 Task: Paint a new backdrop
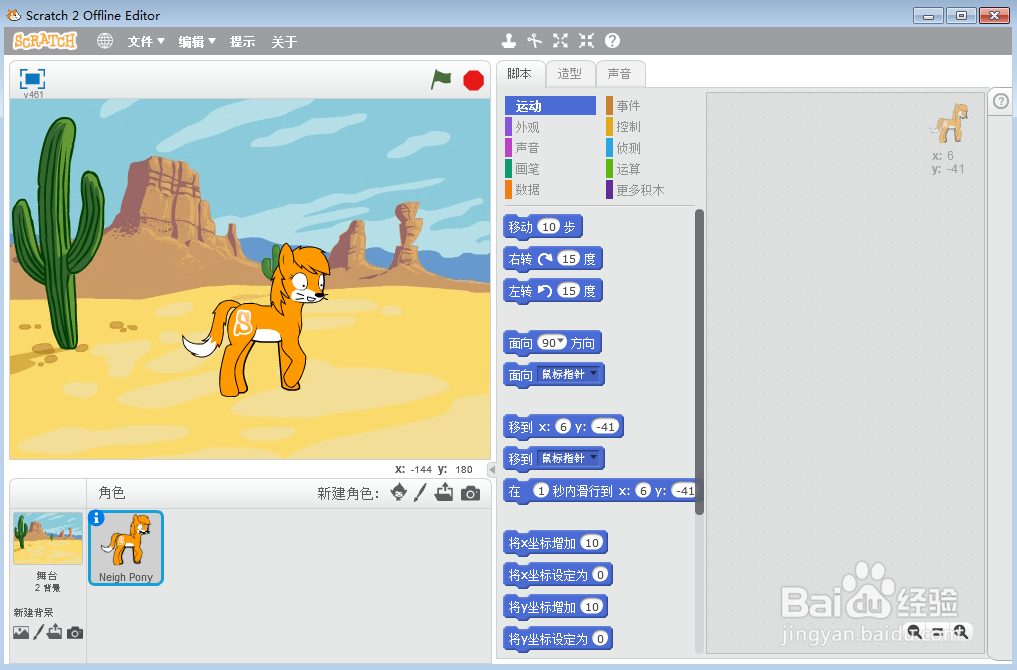point(38,632)
